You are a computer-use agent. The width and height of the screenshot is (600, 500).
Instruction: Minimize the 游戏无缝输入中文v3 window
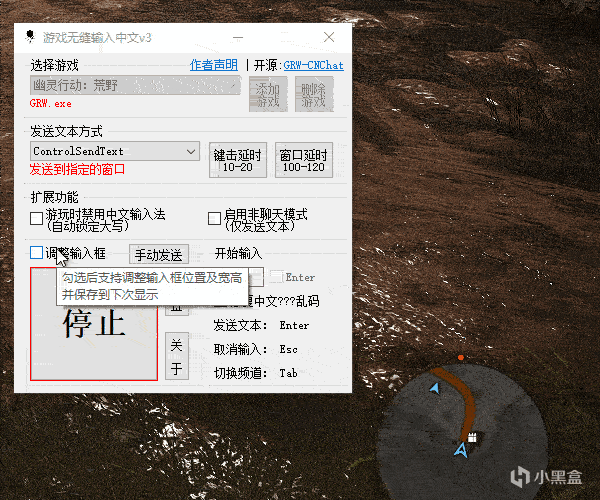pos(238,37)
